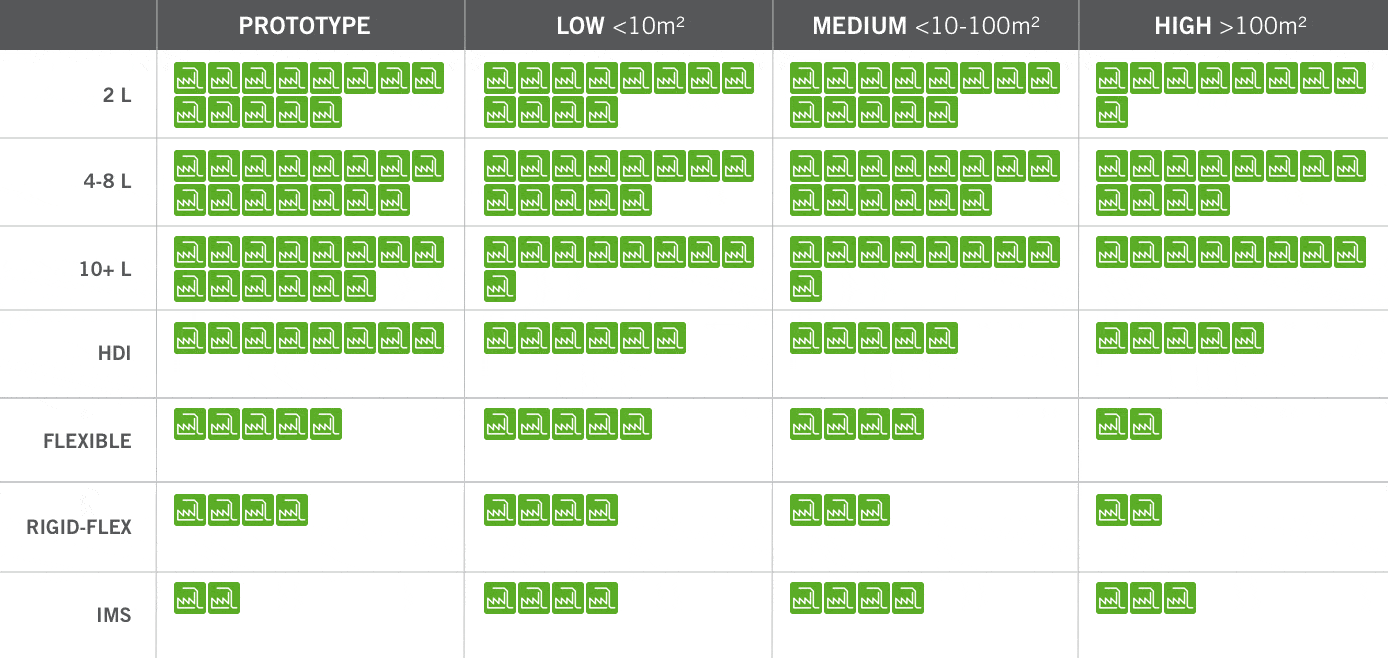Click last factory icon in HDI Prototype cell
1388x658 pixels.
[428, 338]
